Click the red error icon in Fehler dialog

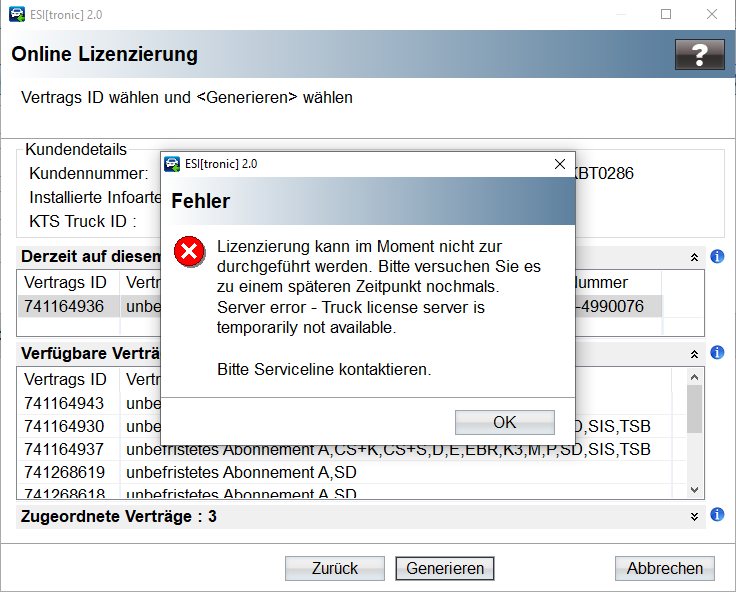188,253
